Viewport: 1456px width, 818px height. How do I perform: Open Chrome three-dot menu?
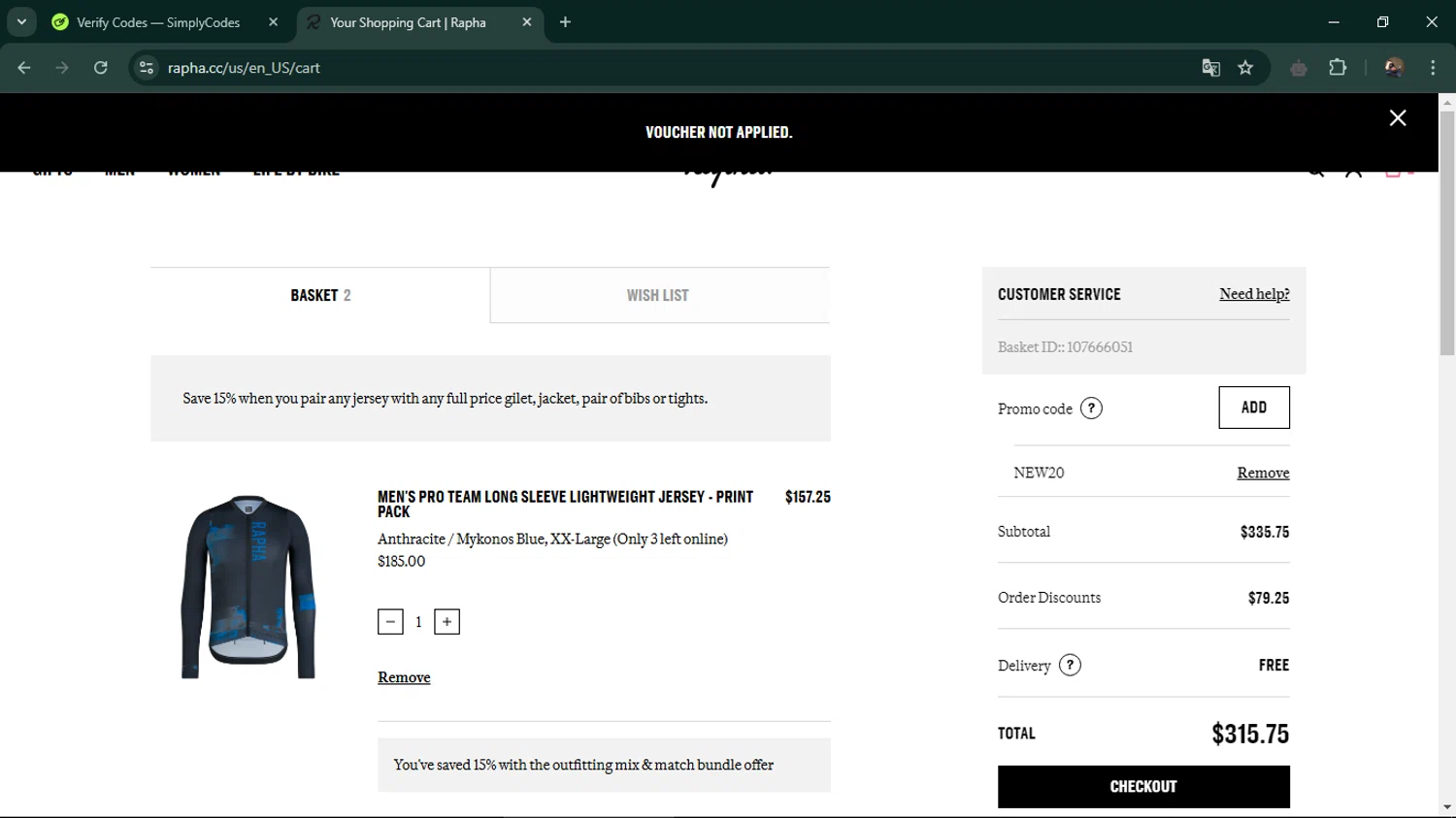1433,68
